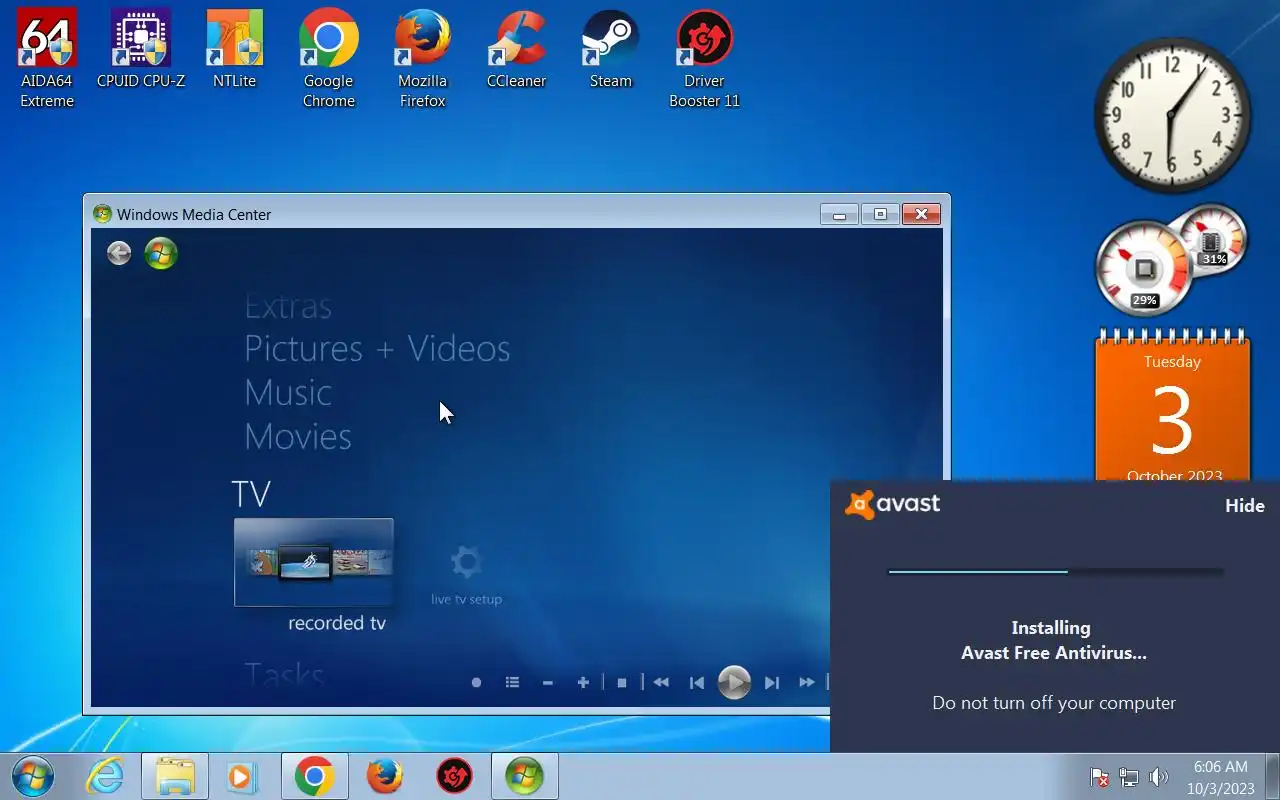Screen dimensions: 1280x800
Task: Launch CPUID CPU-Z from the desktop
Action: coord(141,50)
